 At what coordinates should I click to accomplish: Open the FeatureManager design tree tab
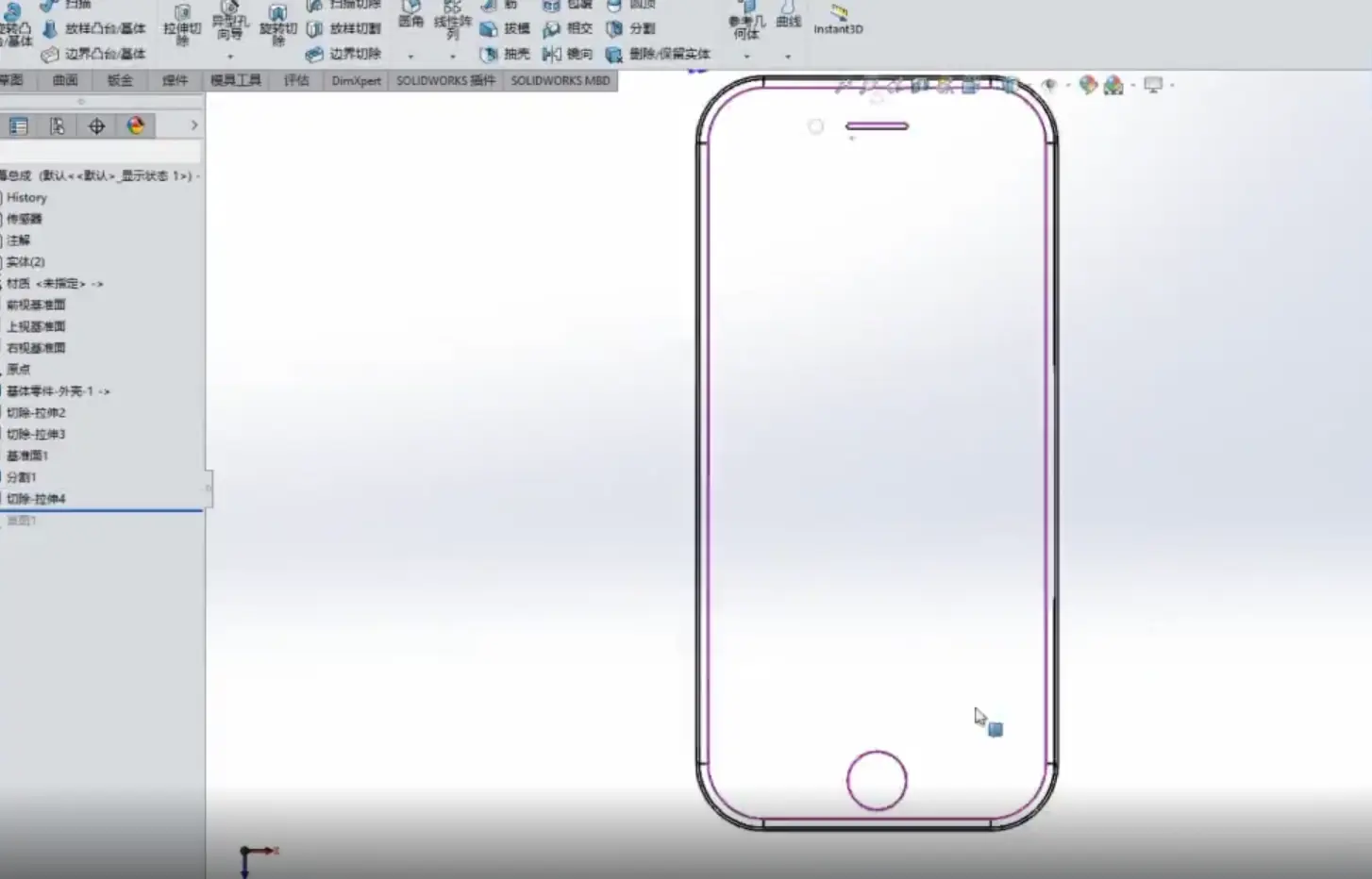click(x=18, y=126)
